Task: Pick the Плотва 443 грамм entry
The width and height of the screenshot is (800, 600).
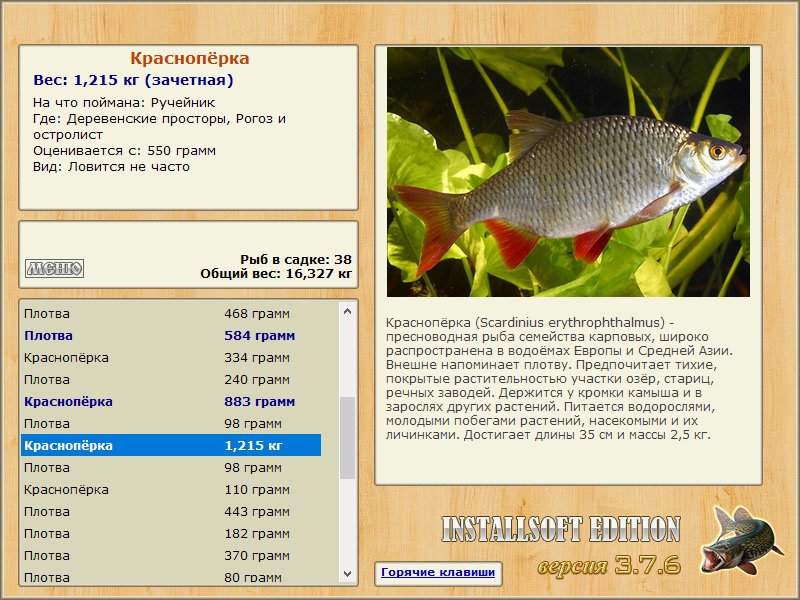Action: click(x=171, y=511)
